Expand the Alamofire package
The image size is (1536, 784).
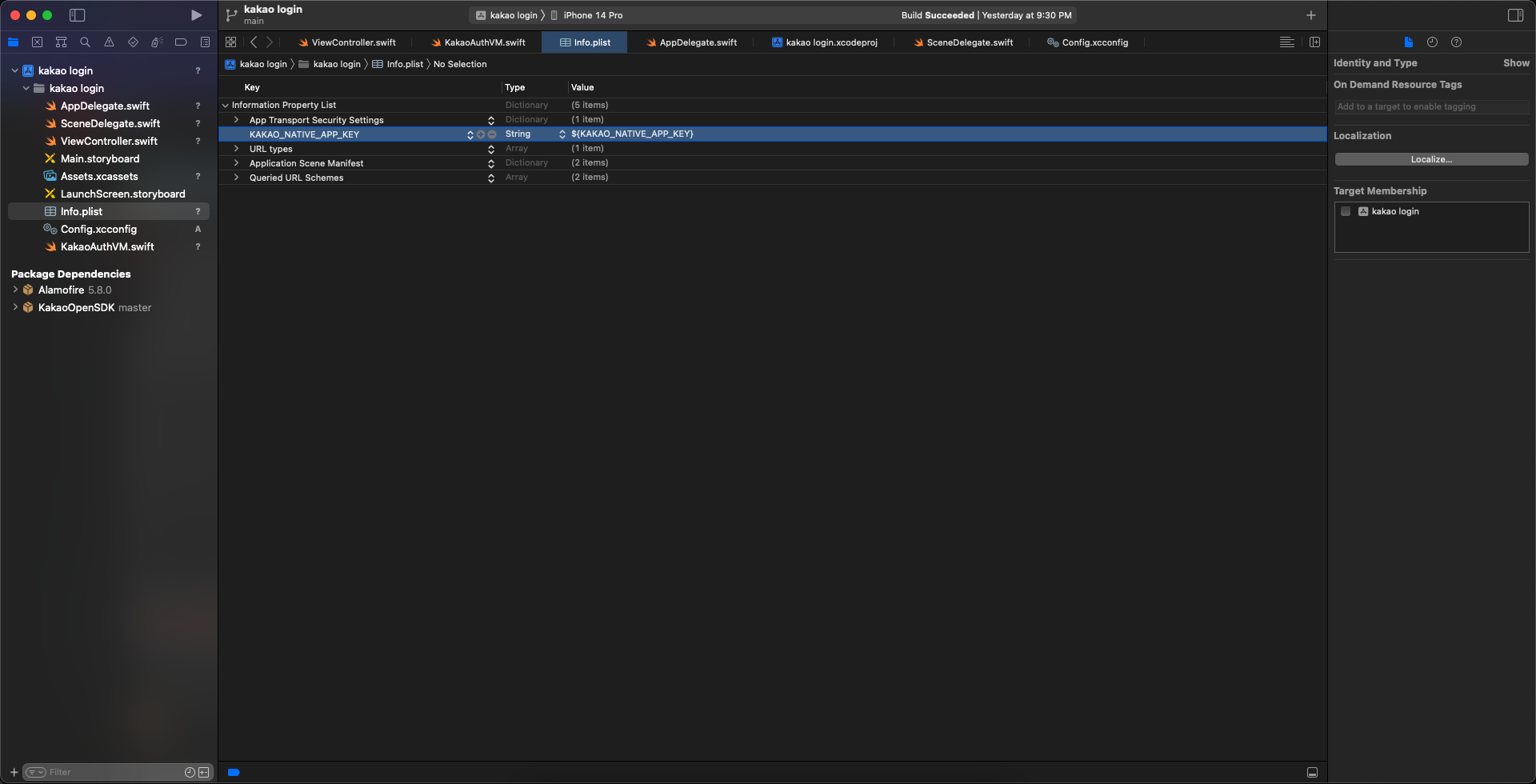point(15,290)
